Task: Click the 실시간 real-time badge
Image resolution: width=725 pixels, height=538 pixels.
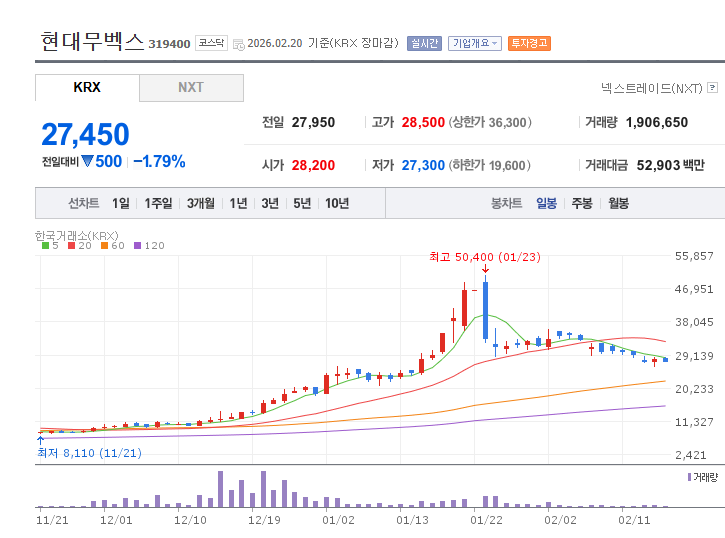Action: [424, 43]
